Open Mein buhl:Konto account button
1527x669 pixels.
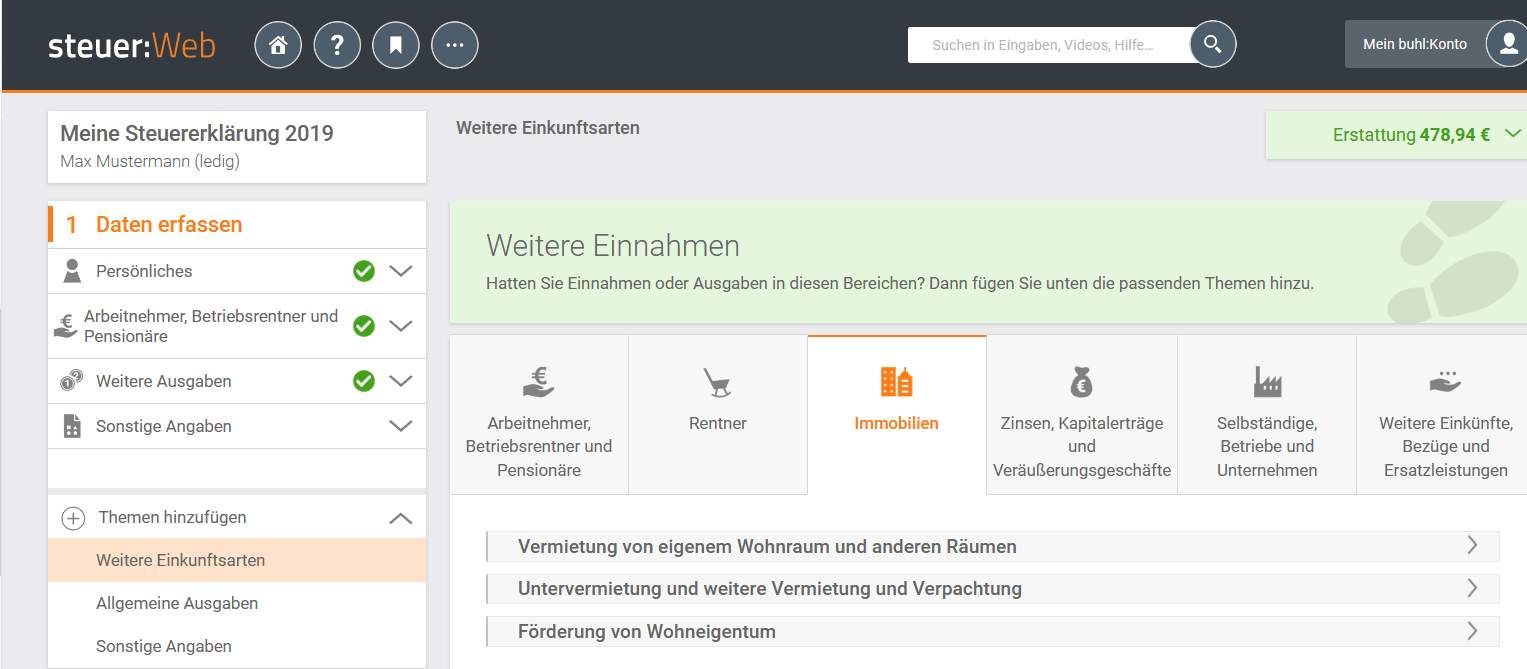(x=1414, y=44)
